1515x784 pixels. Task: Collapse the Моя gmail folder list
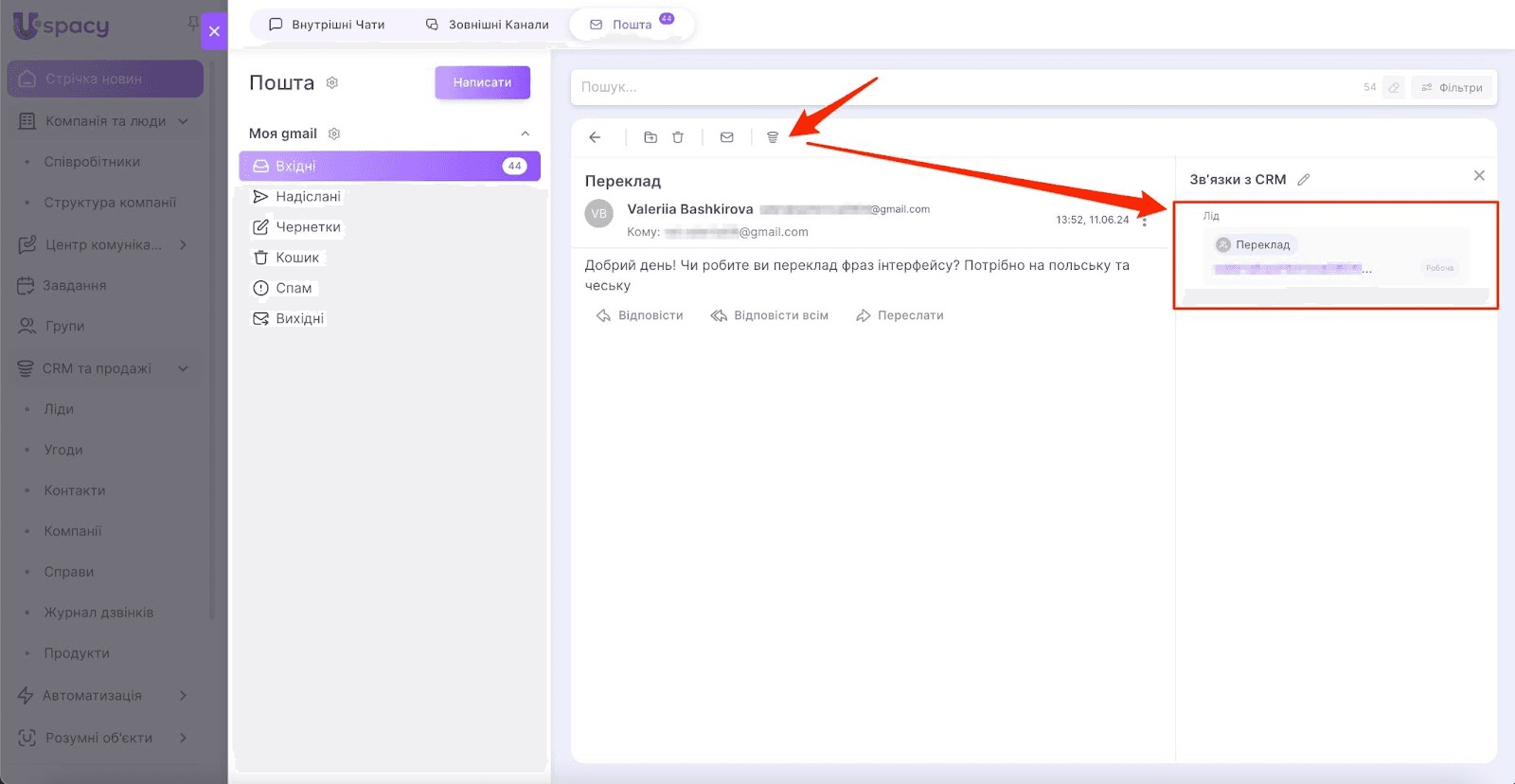click(x=526, y=134)
